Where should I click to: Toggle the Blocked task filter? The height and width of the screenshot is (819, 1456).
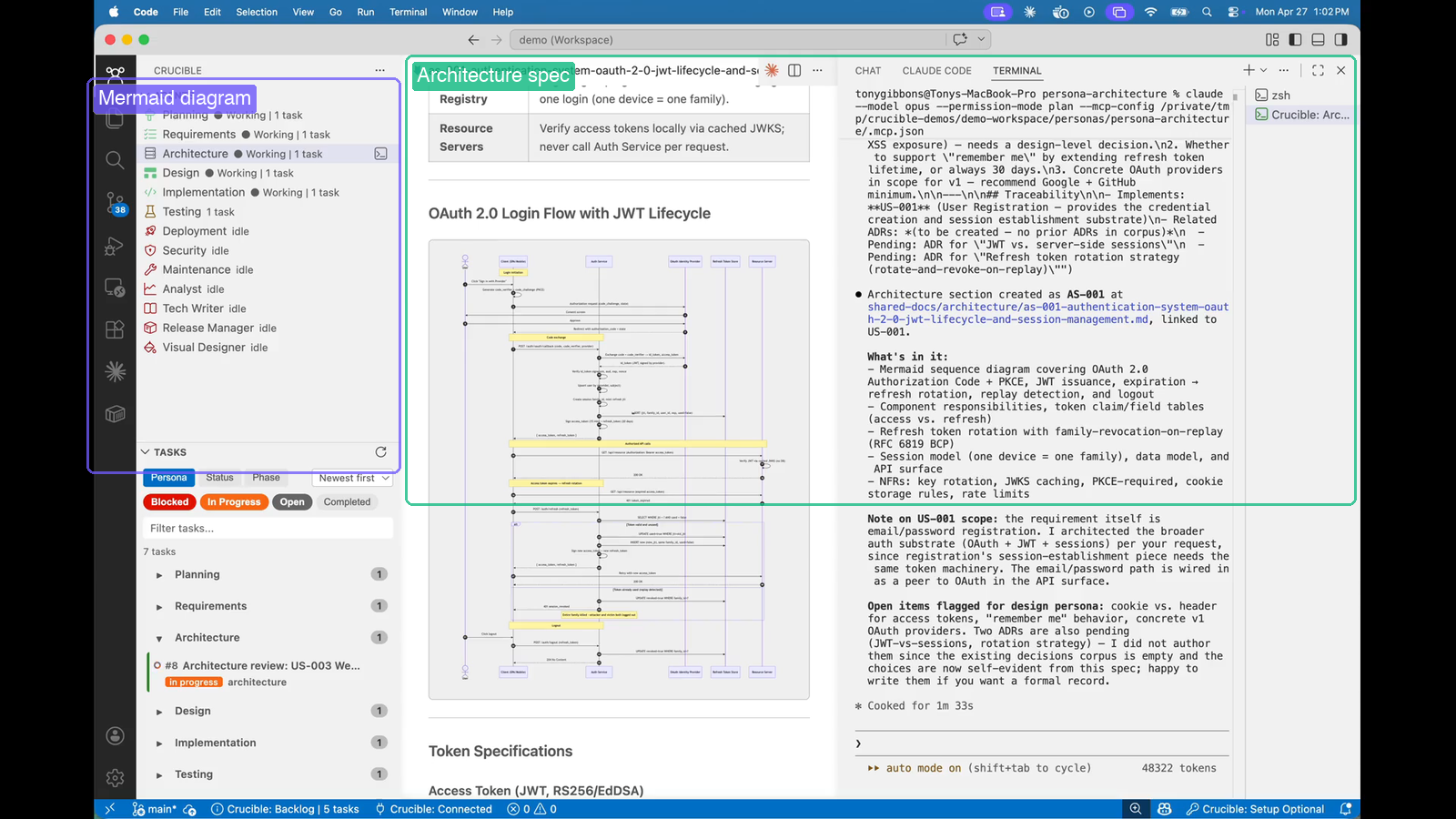168,501
